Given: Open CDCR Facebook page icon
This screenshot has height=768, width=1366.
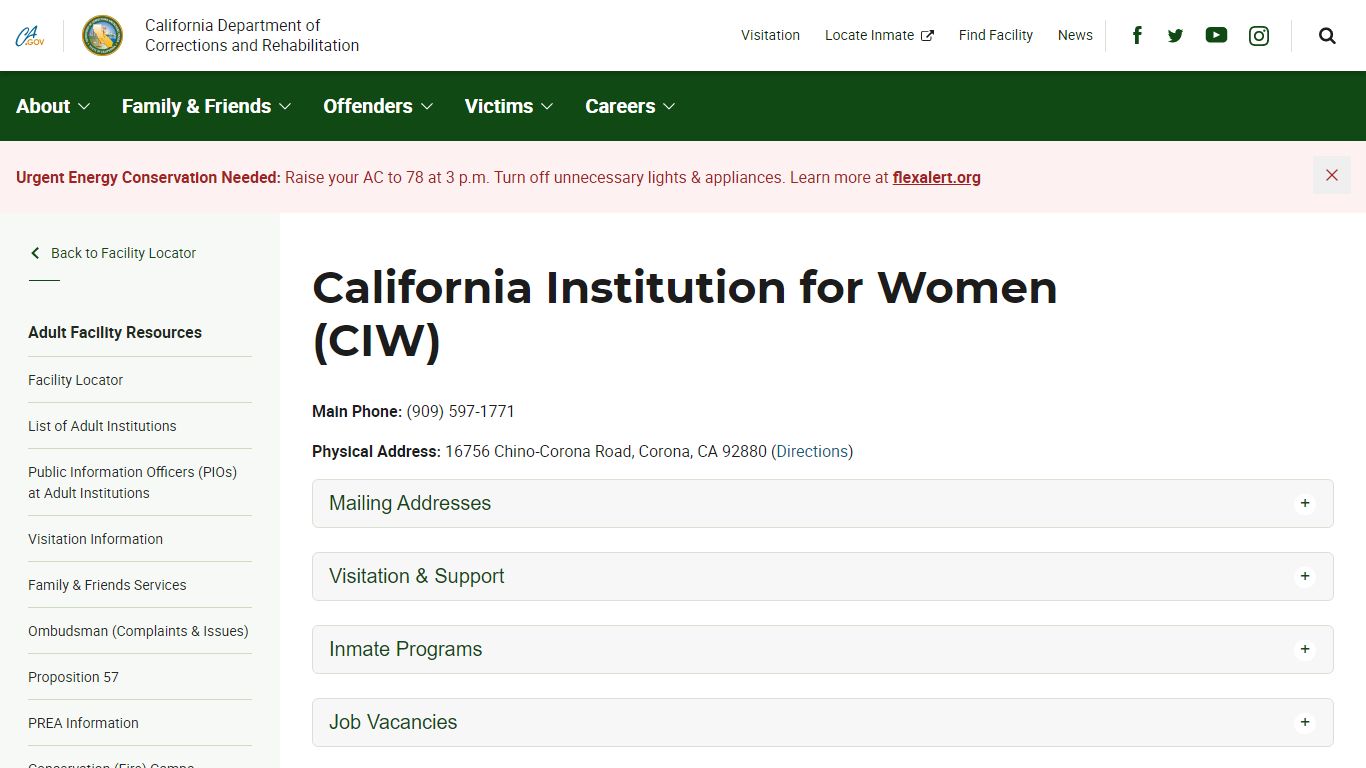Looking at the screenshot, I should click(x=1137, y=35).
